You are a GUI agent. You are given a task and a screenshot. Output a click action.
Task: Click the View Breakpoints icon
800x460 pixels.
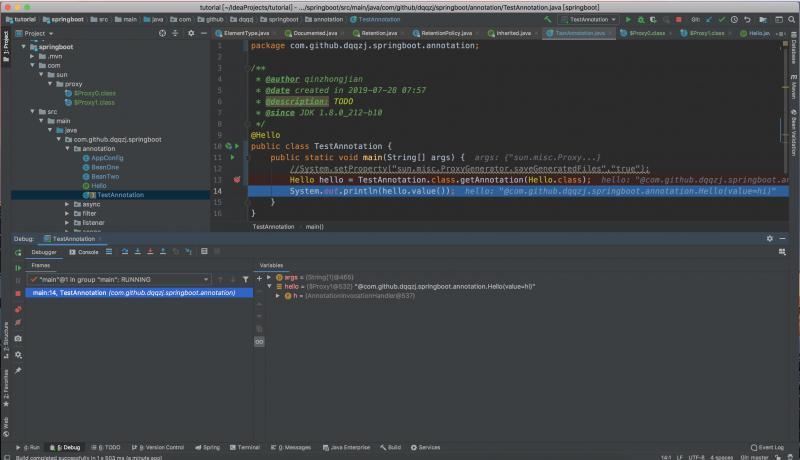tap(18, 309)
